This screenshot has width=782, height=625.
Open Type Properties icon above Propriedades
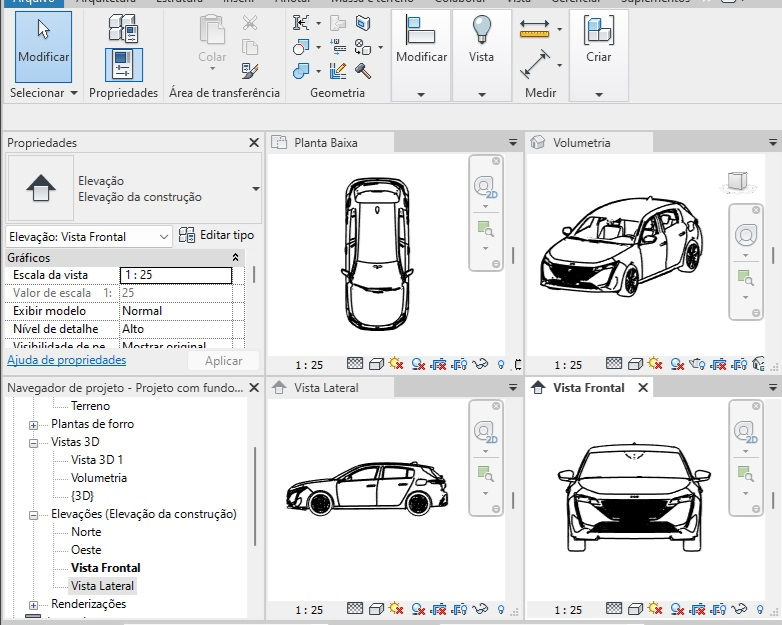[123, 28]
